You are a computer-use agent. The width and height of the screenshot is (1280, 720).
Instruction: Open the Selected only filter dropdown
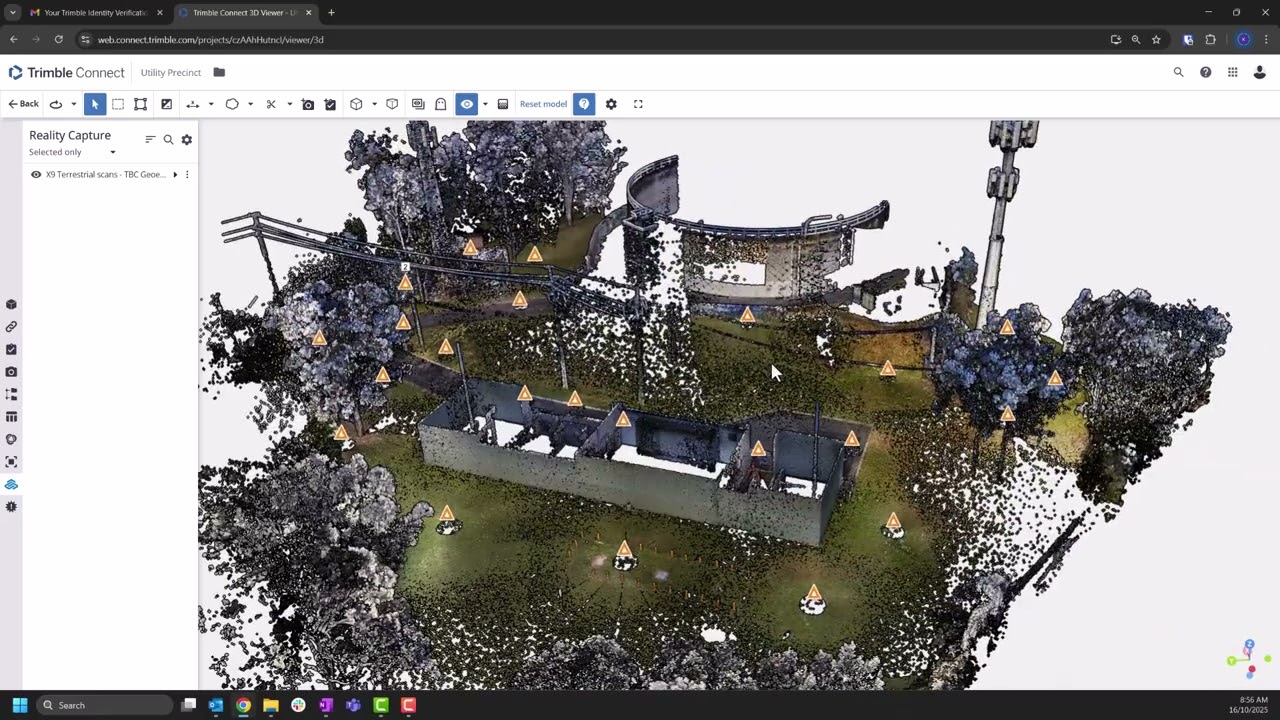[x=72, y=152]
